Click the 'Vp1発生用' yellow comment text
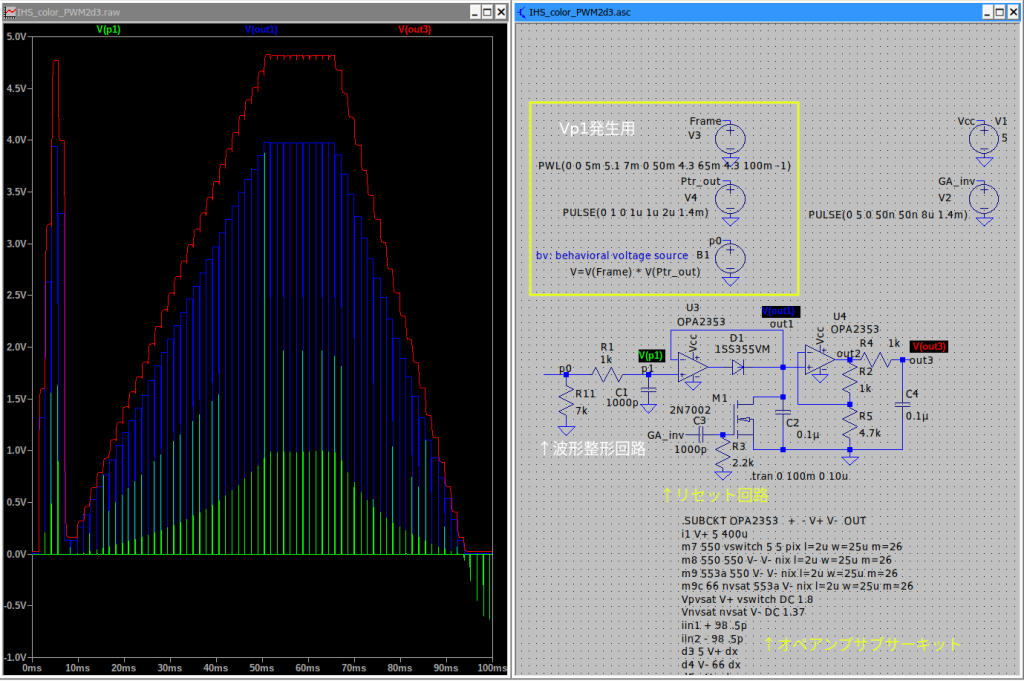 pos(597,129)
